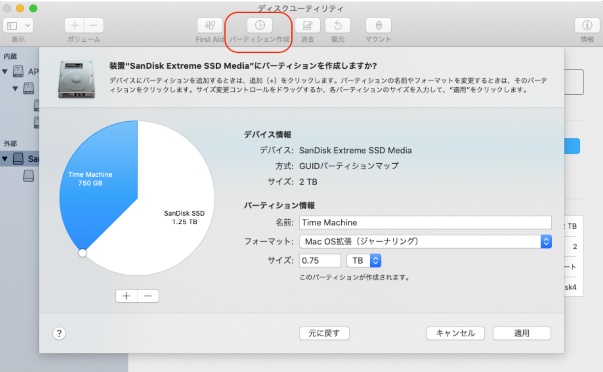Open the sidebar view options icon
This screenshot has width=603, height=372.
coord(12,26)
